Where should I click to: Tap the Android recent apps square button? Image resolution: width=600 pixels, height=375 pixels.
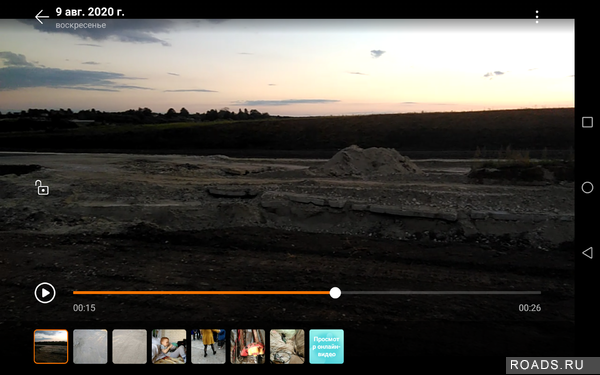587,122
